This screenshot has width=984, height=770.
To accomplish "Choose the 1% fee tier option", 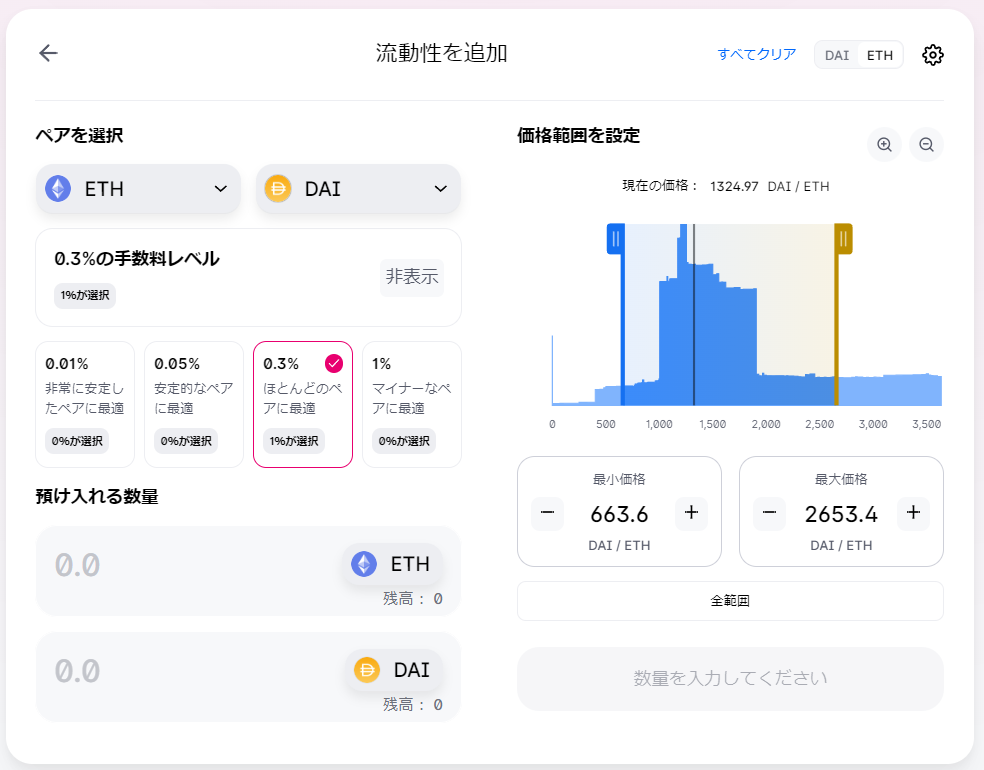I will coord(411,404).
